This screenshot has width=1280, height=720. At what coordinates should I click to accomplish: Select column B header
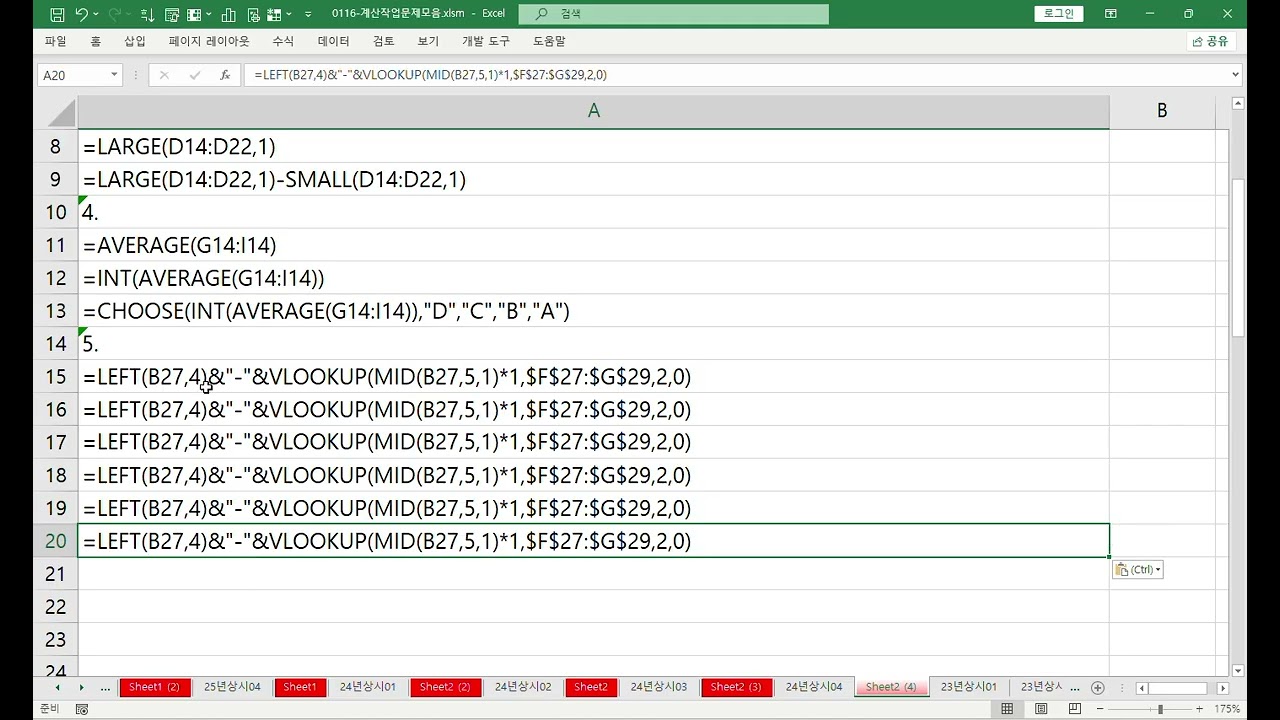click(1162, 111)
